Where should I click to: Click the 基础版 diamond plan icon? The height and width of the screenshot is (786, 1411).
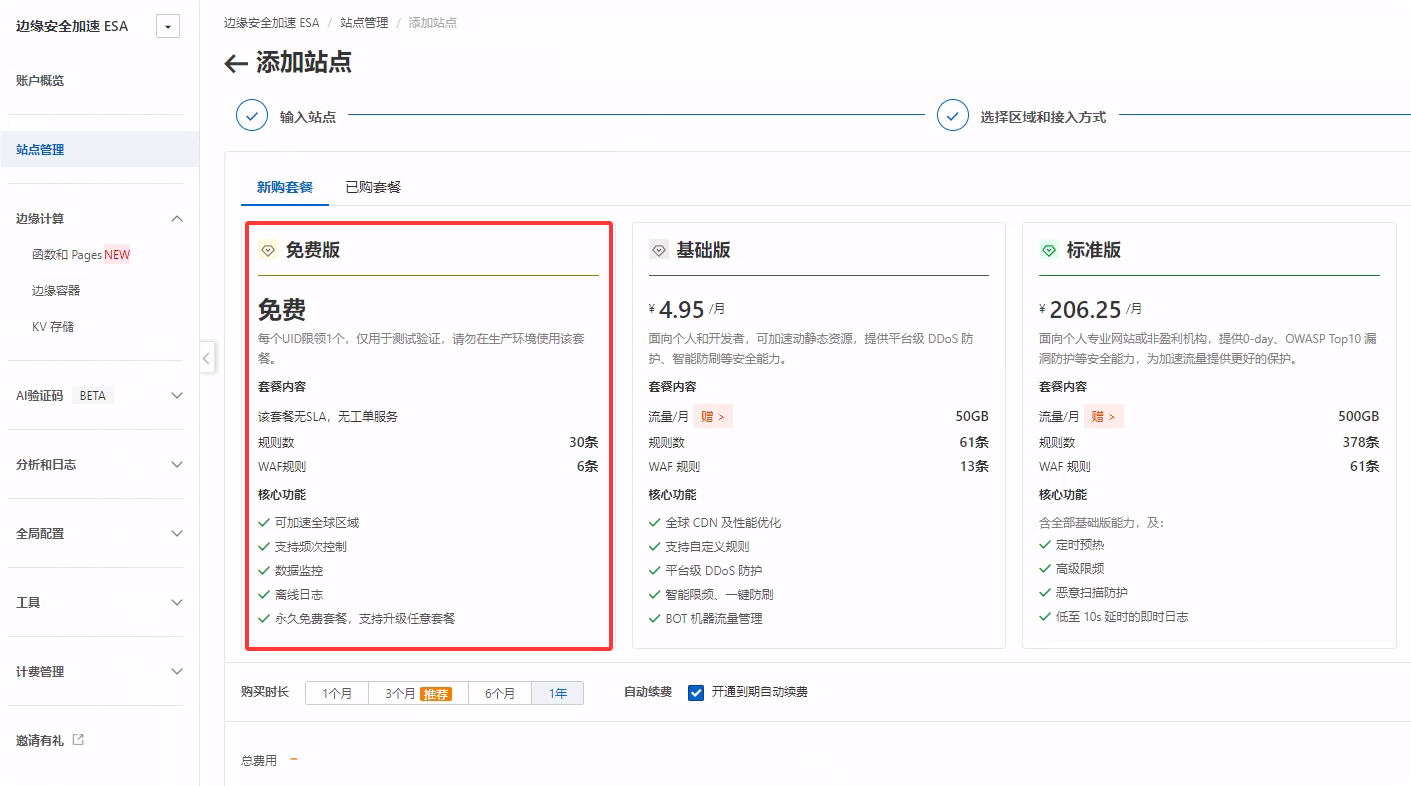click(658, 250)
